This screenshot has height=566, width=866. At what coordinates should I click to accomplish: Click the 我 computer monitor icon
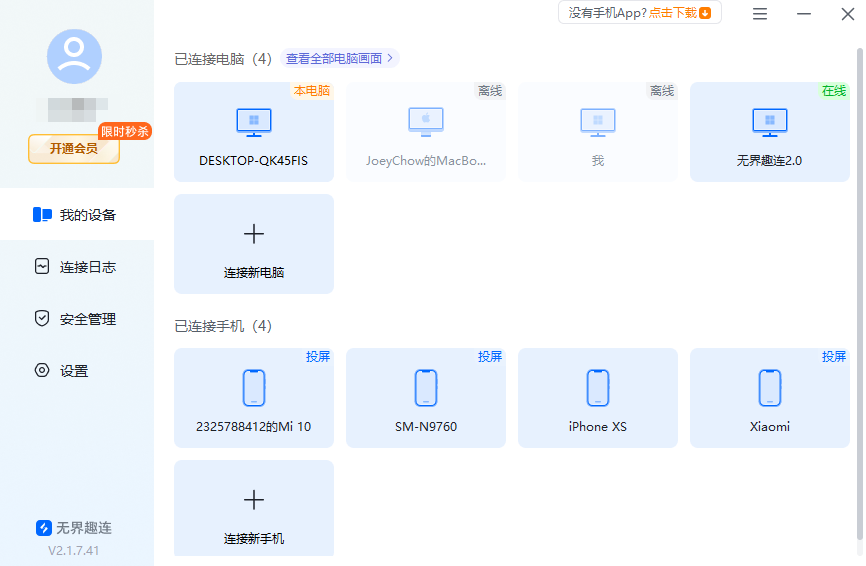598,123
